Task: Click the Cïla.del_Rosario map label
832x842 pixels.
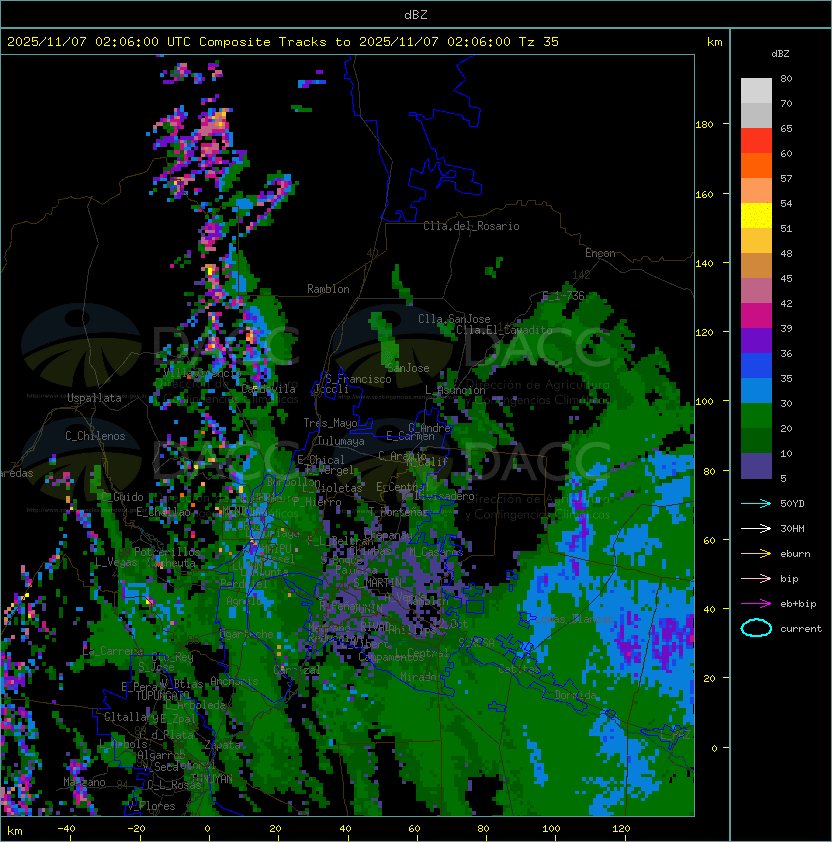Action: 471,226
